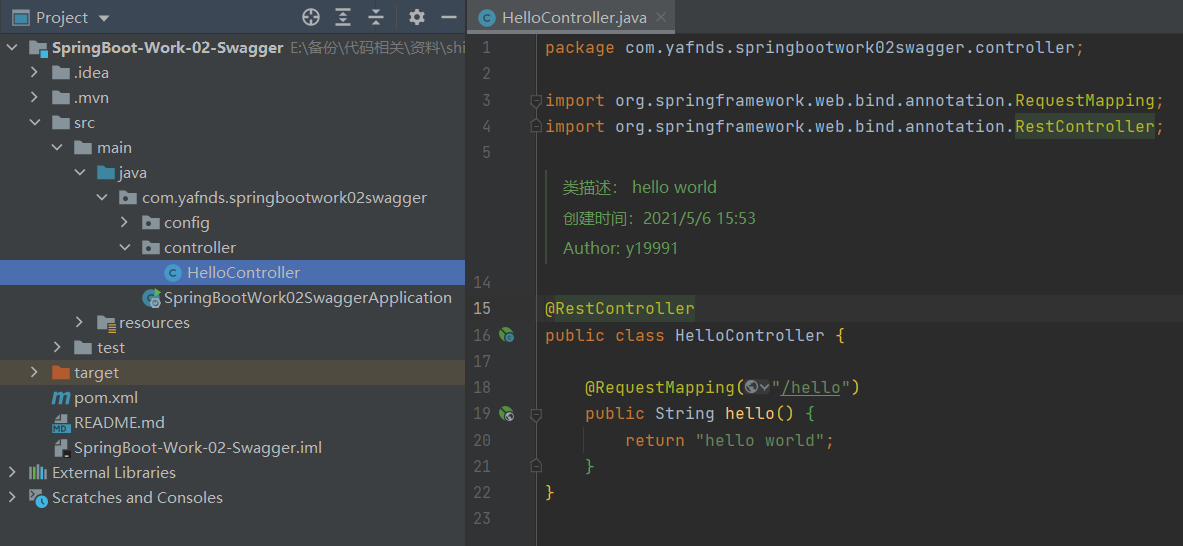Screen dimensions: 1183x546
Task: Select README.md file
Action: 119,422
